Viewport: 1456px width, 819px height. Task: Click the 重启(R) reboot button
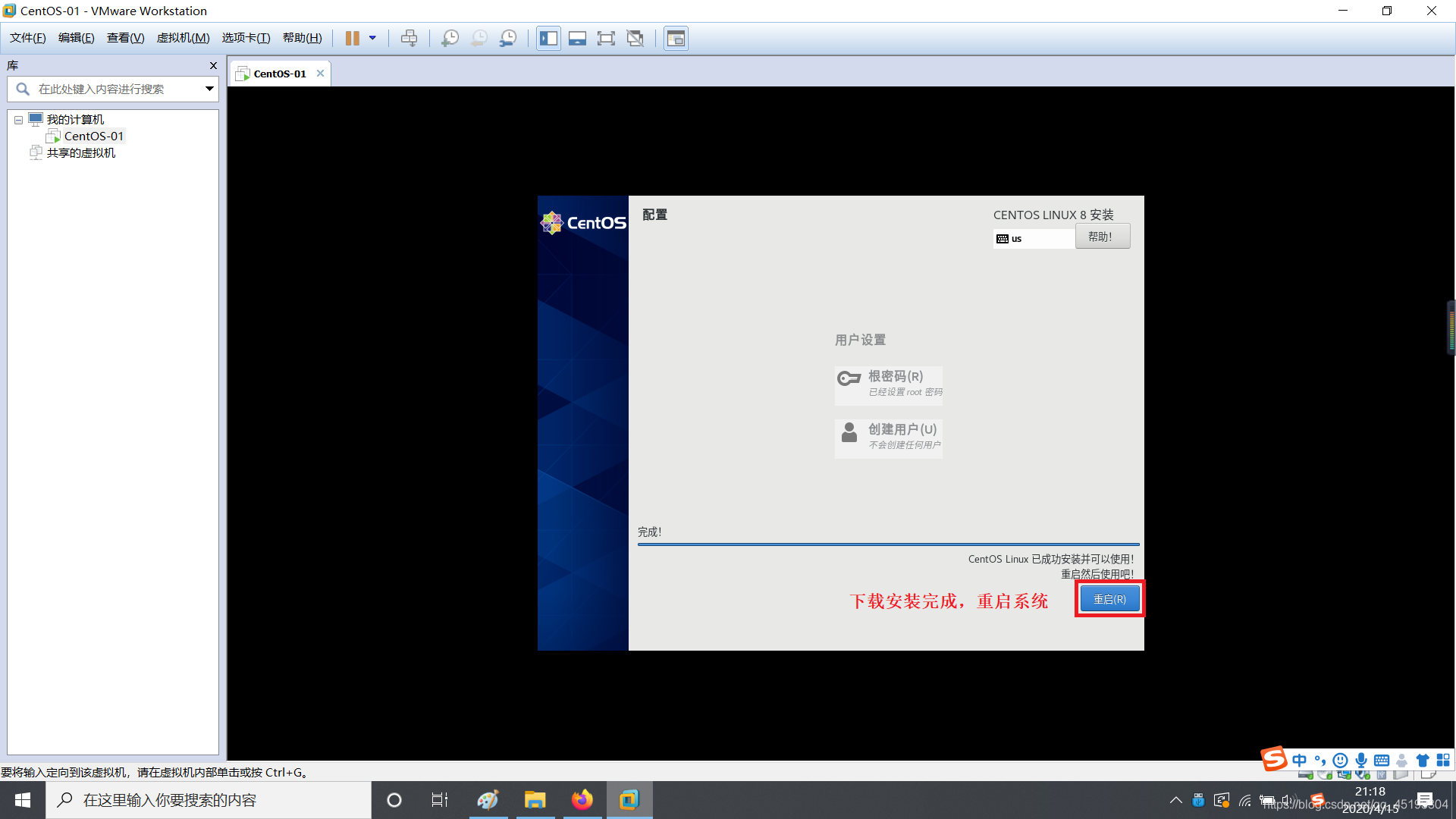(x=1109, y=599)
